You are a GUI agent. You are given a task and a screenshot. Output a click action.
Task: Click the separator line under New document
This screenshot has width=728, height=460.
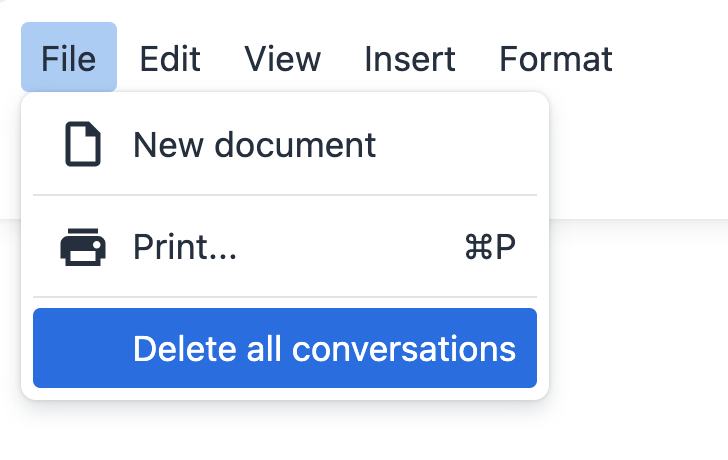tap(285, 195)
